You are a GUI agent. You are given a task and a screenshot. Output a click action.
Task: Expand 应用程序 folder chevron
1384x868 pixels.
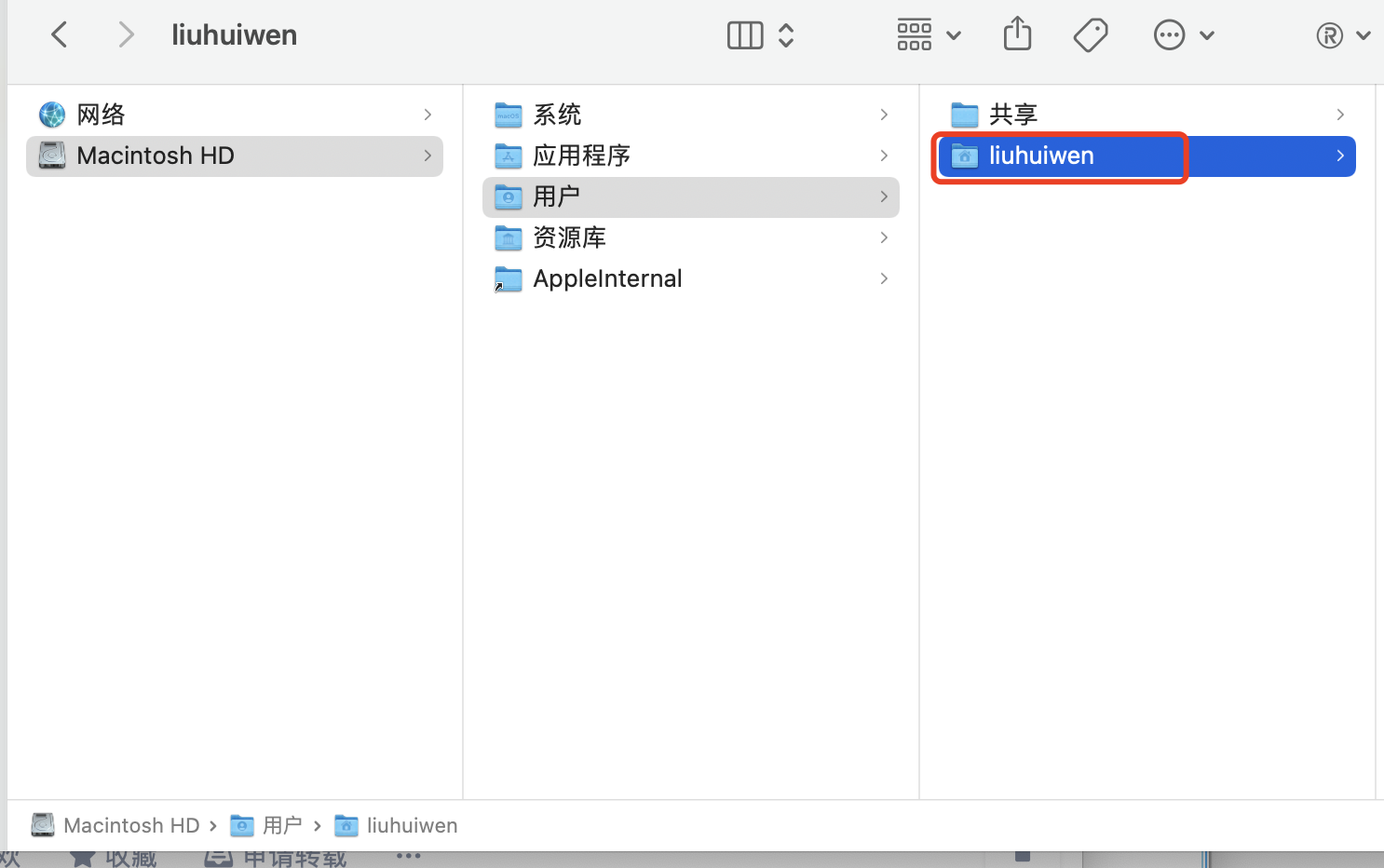pyautogui.click(x=884, y=156)
